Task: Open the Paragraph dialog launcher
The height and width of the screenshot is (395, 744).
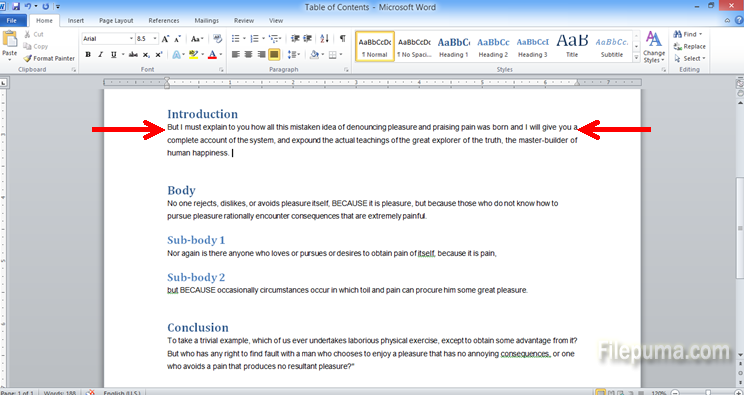Action: coord(346,70)
